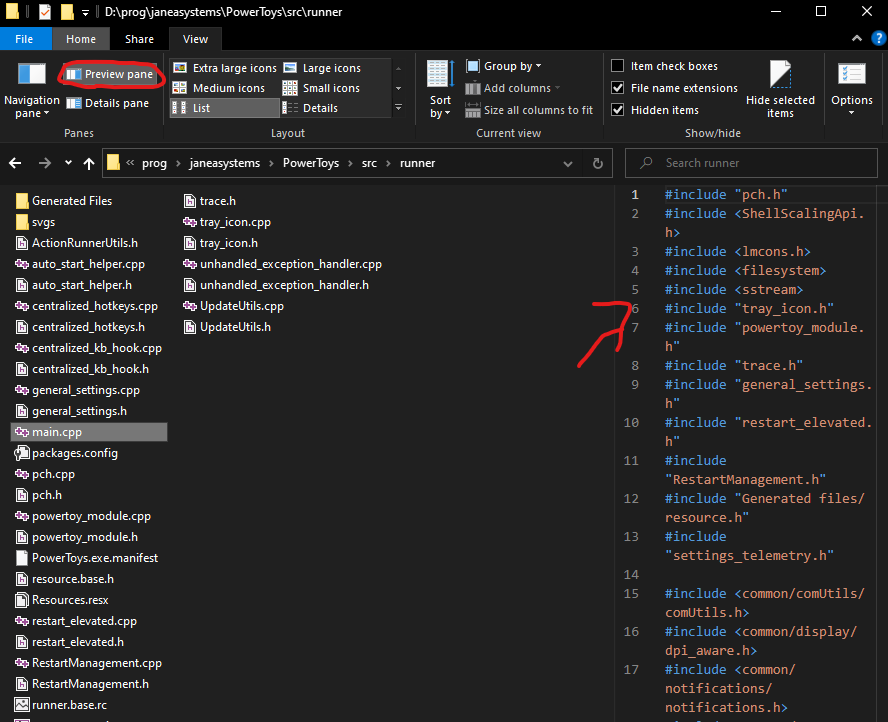Open the File menu
888x722 pixels.
pos(25,38)
